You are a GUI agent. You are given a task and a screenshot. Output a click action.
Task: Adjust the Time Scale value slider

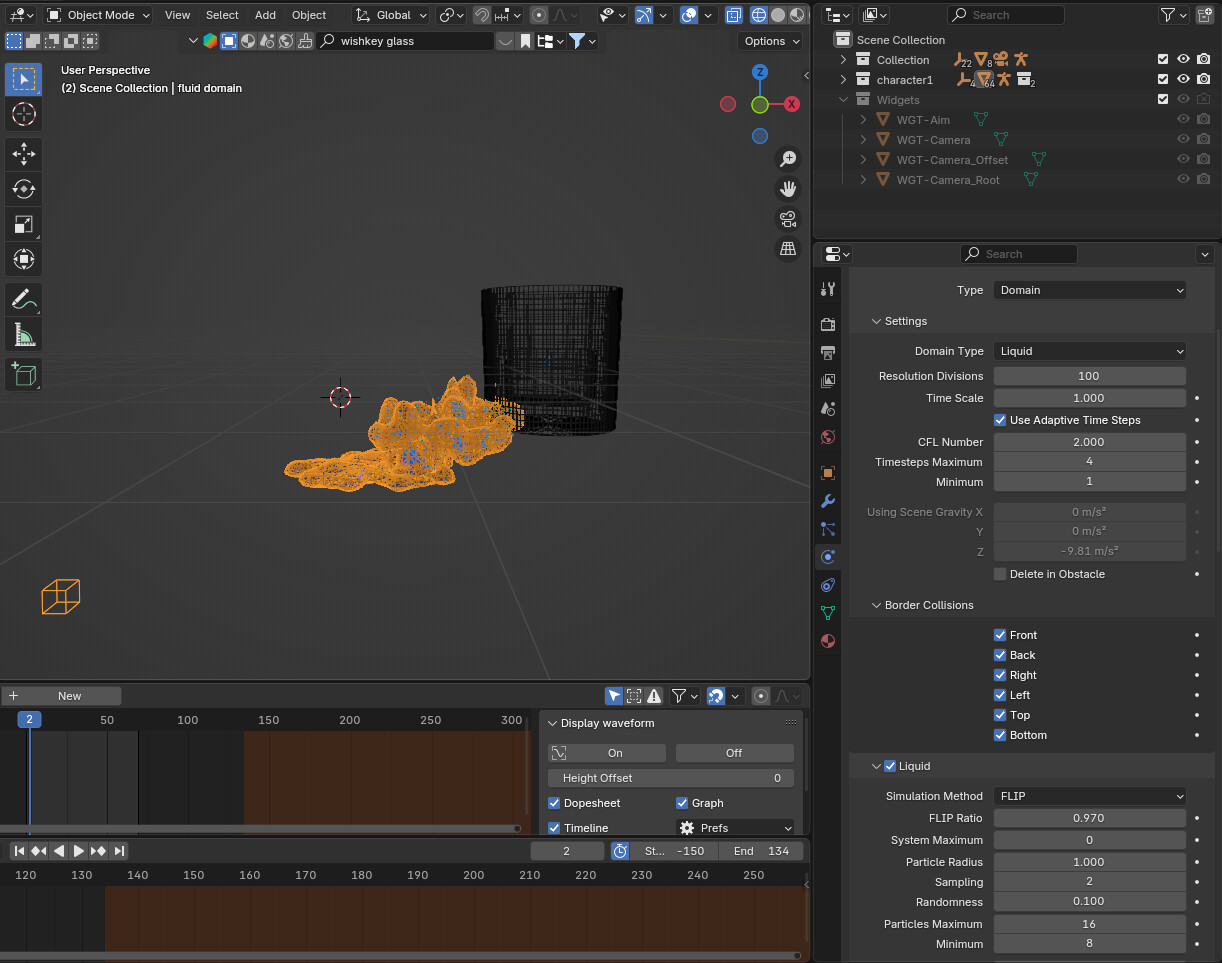[1089, 398]
